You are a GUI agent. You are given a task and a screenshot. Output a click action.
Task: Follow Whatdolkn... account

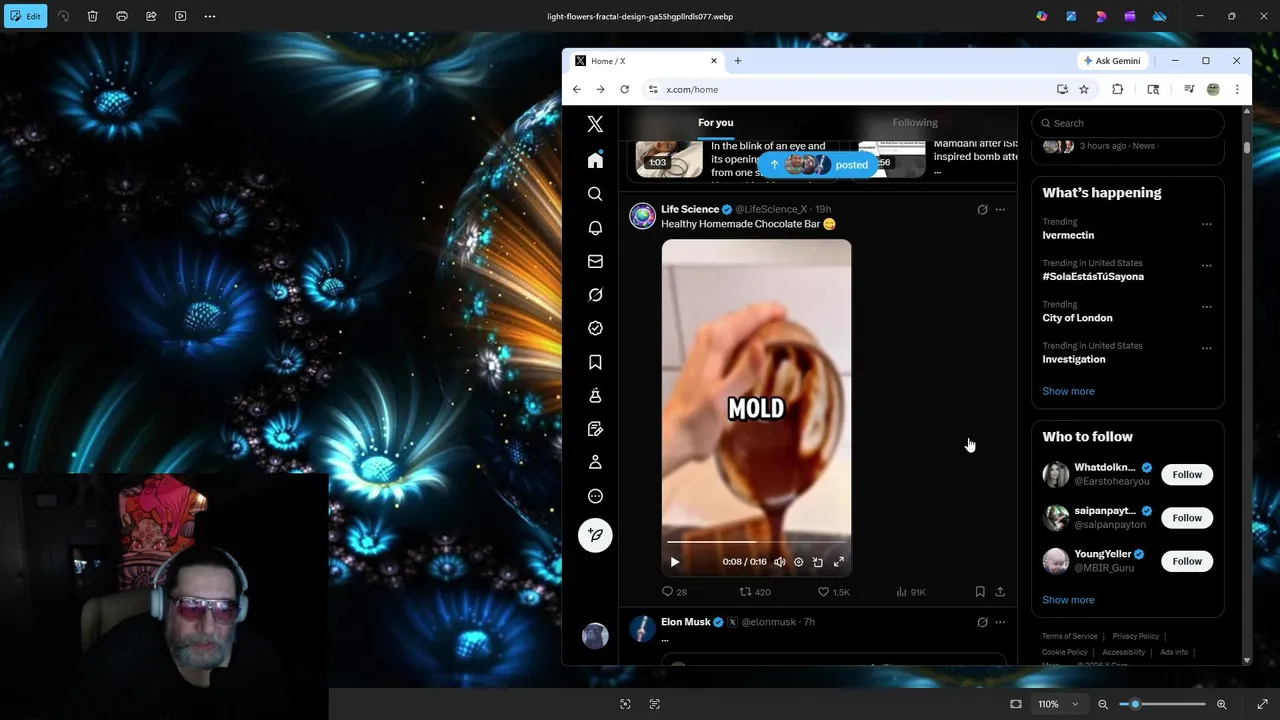pos(1187,475)
